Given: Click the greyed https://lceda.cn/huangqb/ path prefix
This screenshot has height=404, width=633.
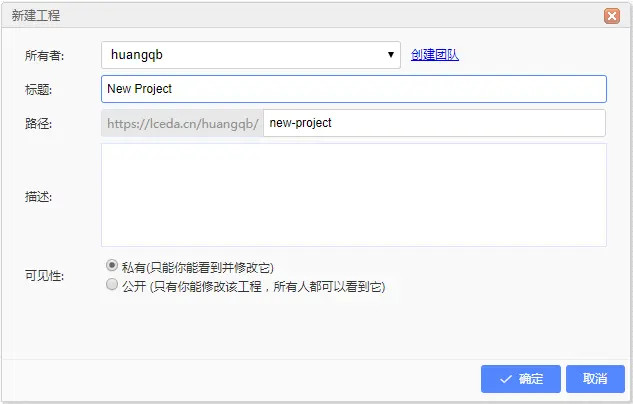Looking at the screenshot, I should pyautogui.click(x=182, y=123).
